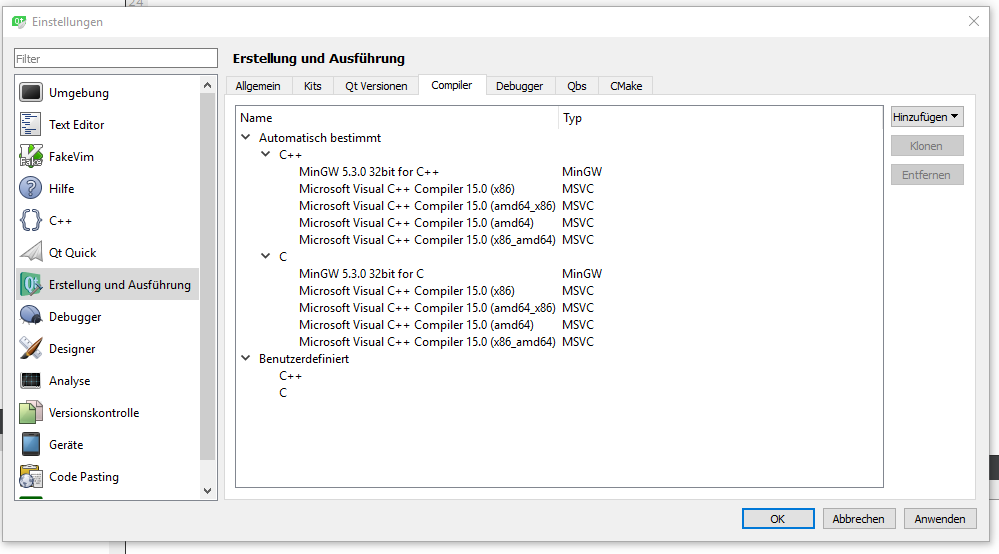The height and width of the screenshot is (554, 999).
Task: Click the Analyse monitor icon
Action: click(x=31, y=380)
